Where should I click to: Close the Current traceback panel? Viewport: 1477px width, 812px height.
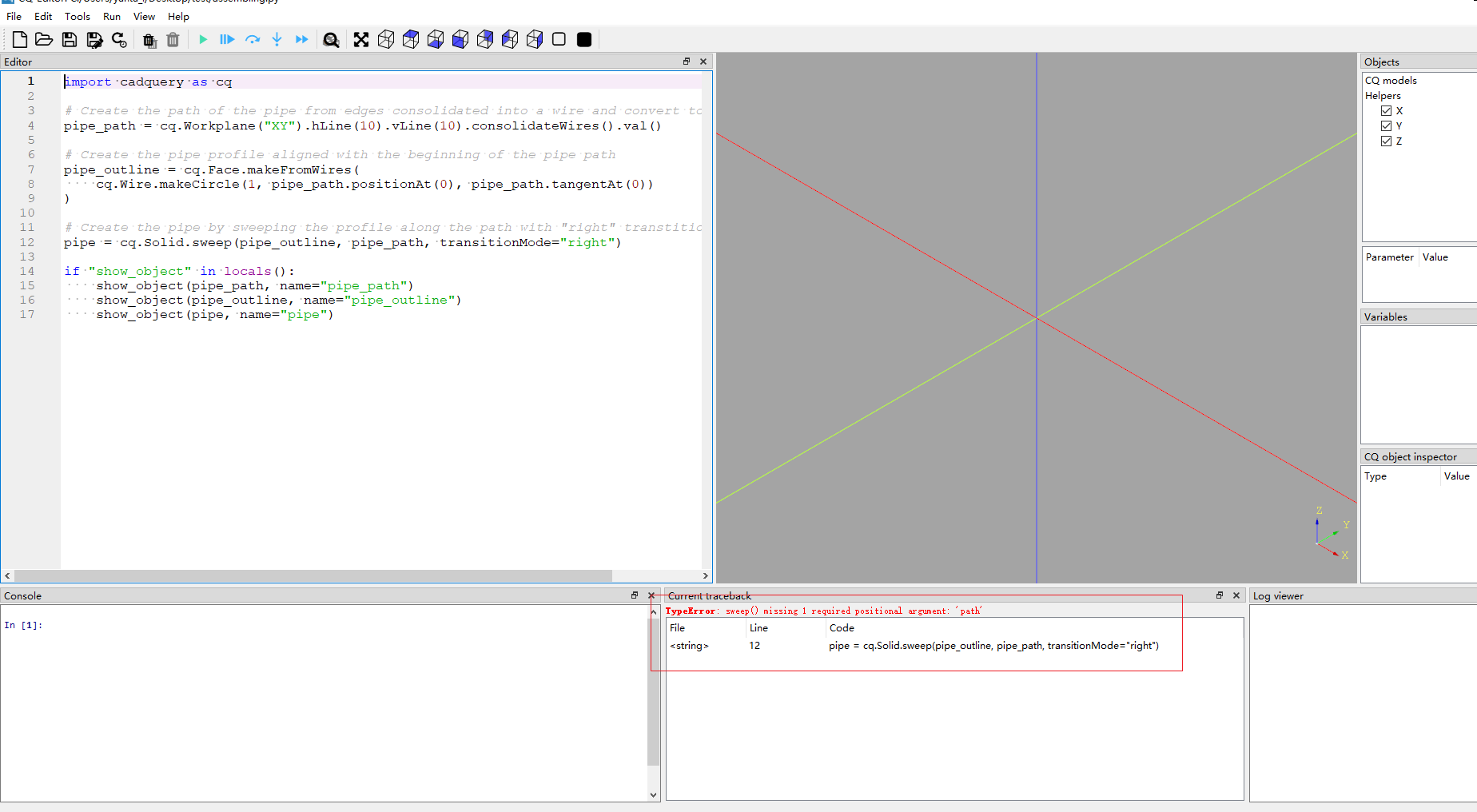click(x=1236, y=595)
